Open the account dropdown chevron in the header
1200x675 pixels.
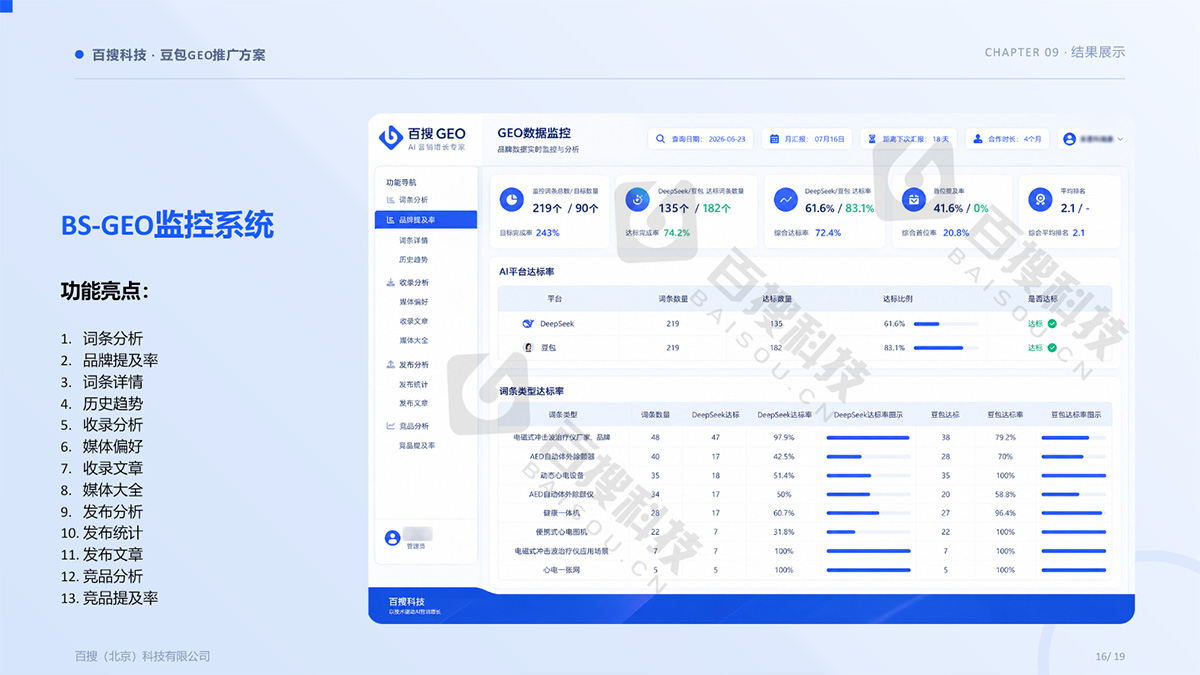pyautogui.click(x=1121, y=139)
